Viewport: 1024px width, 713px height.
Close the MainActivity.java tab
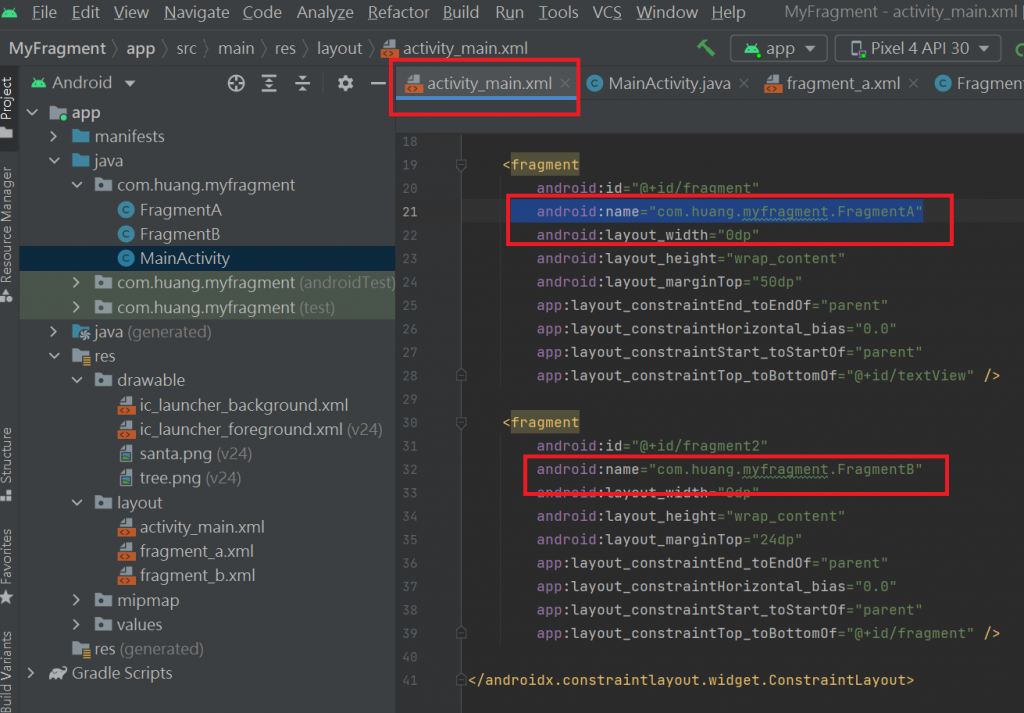click(744, 84)
